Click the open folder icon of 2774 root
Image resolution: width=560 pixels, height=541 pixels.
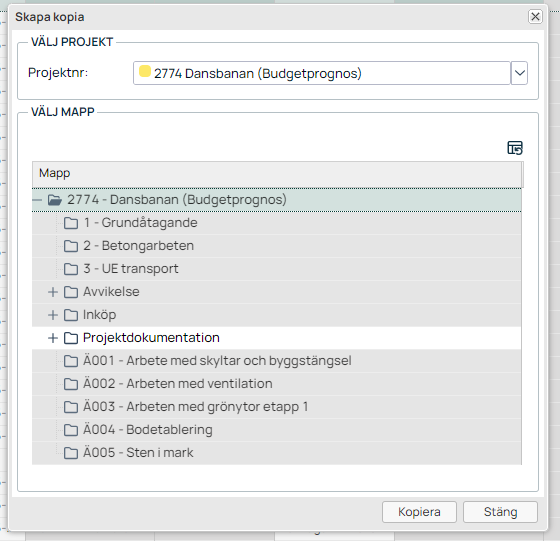tap(55, 200)
